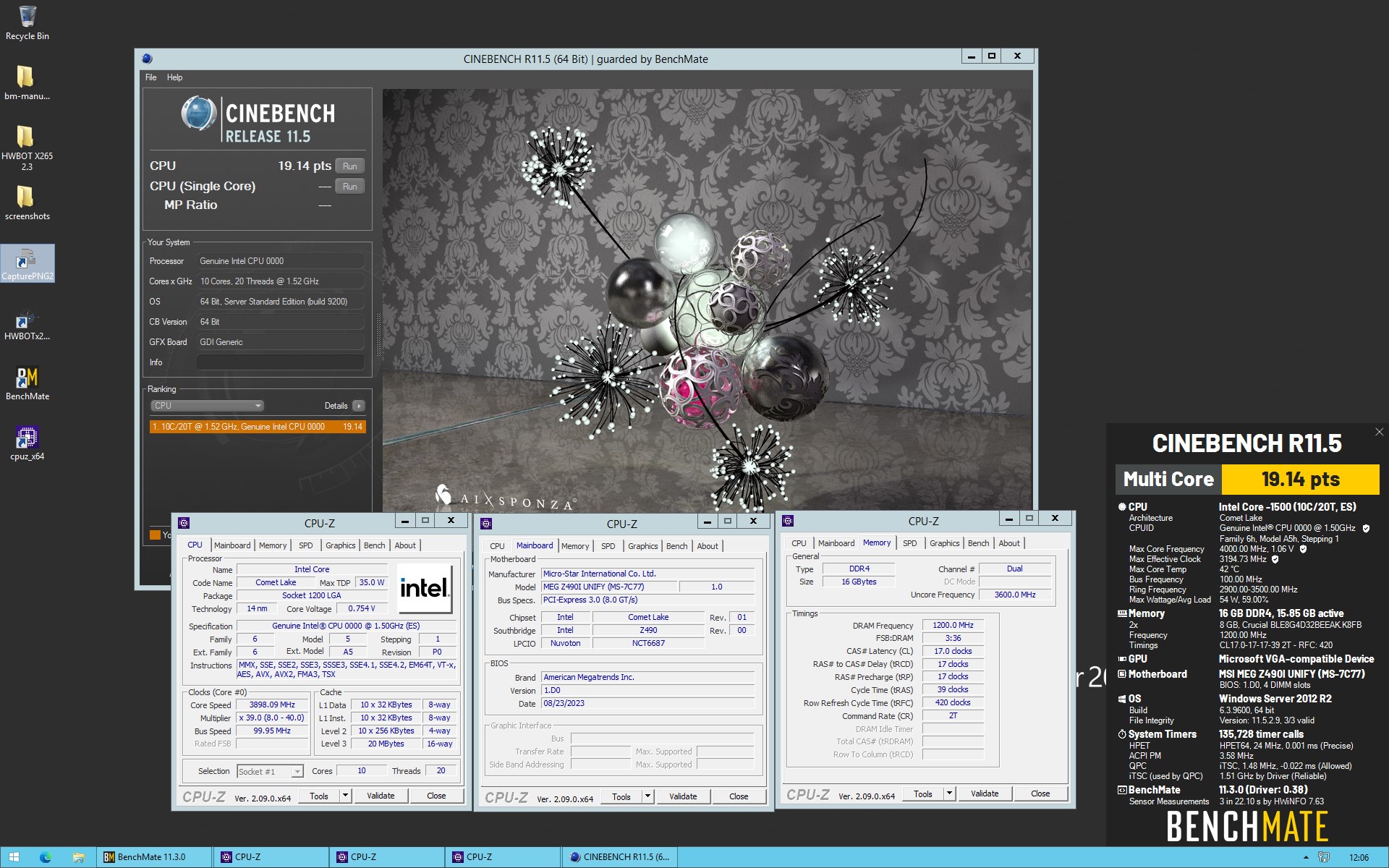The height and width of the screenshot is (868, 1389).
Task: Click the Info field in Your System
Action: coord(281,362)
